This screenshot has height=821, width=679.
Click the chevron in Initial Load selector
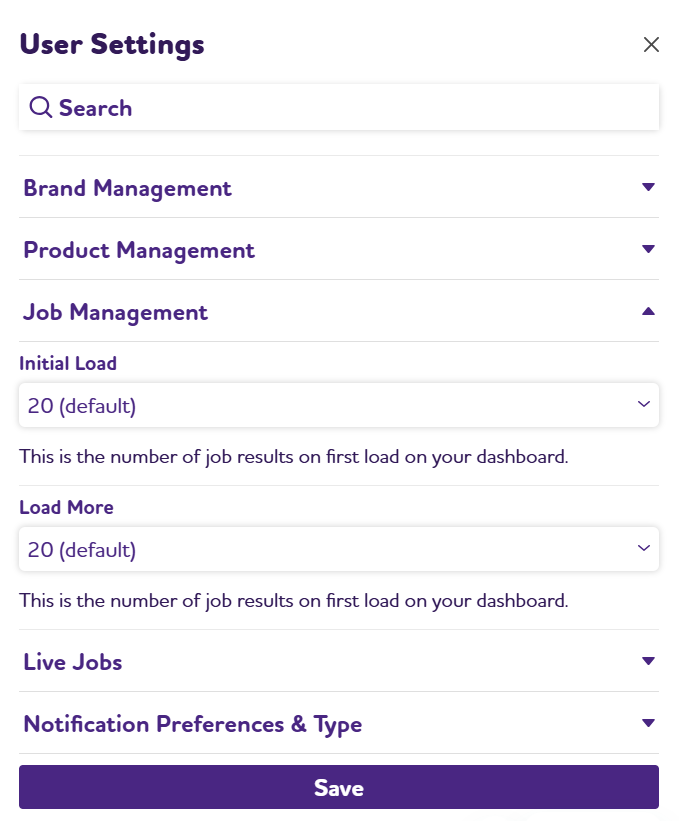(643, 404)
